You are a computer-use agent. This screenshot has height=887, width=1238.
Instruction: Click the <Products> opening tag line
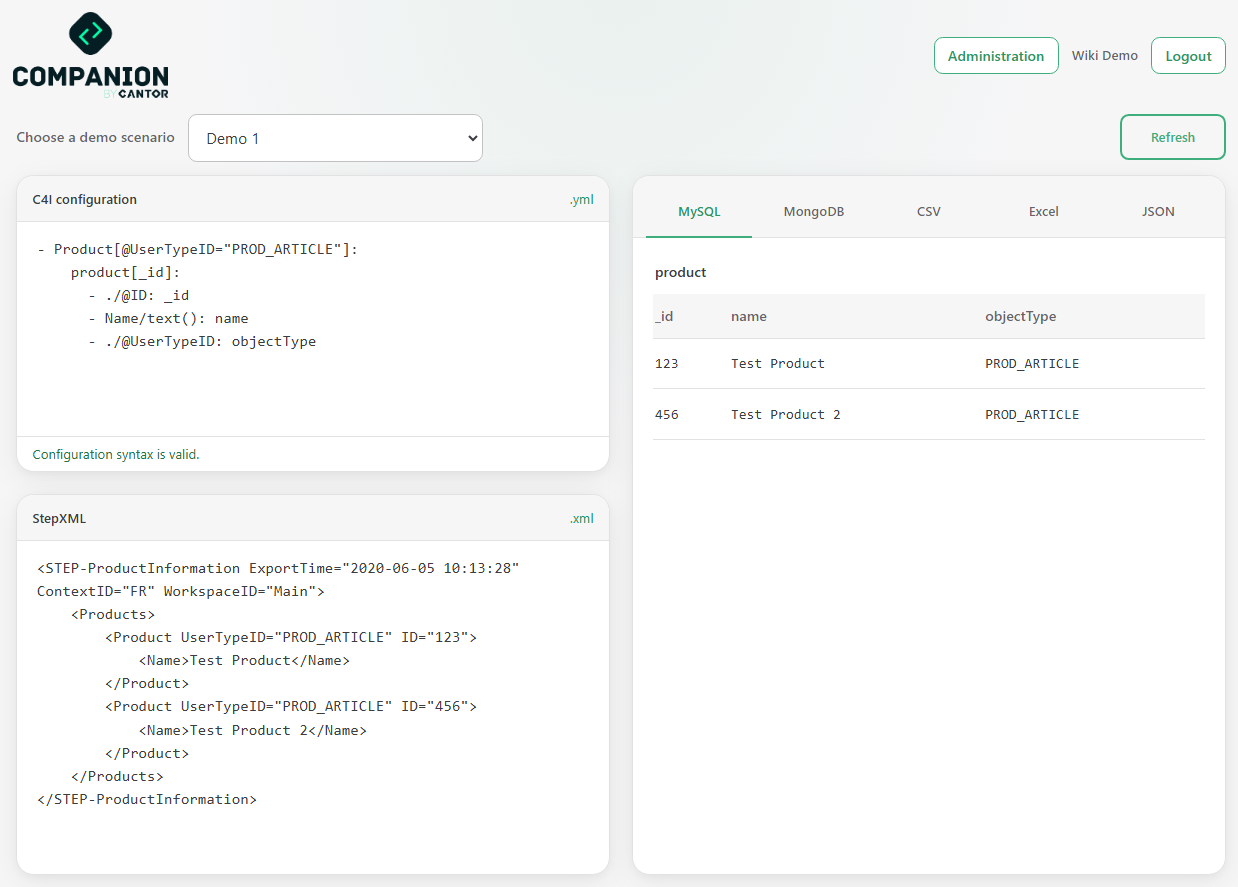pyautogui.click(x=113, y=614)
